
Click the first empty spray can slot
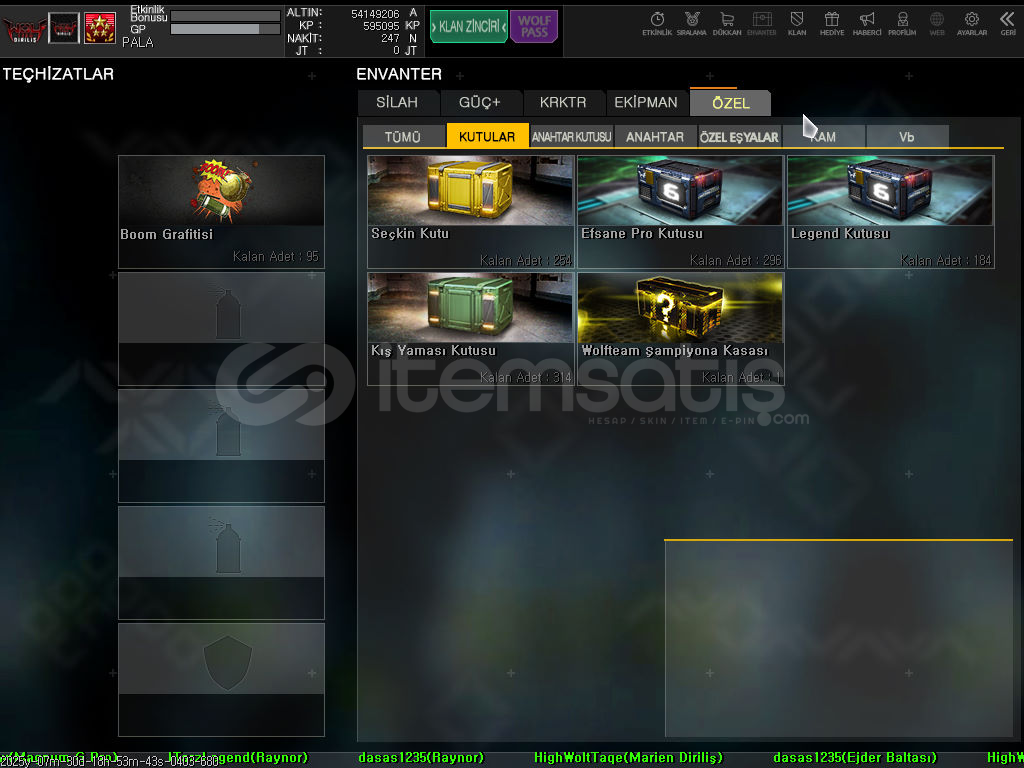click(x=221, y=328)
